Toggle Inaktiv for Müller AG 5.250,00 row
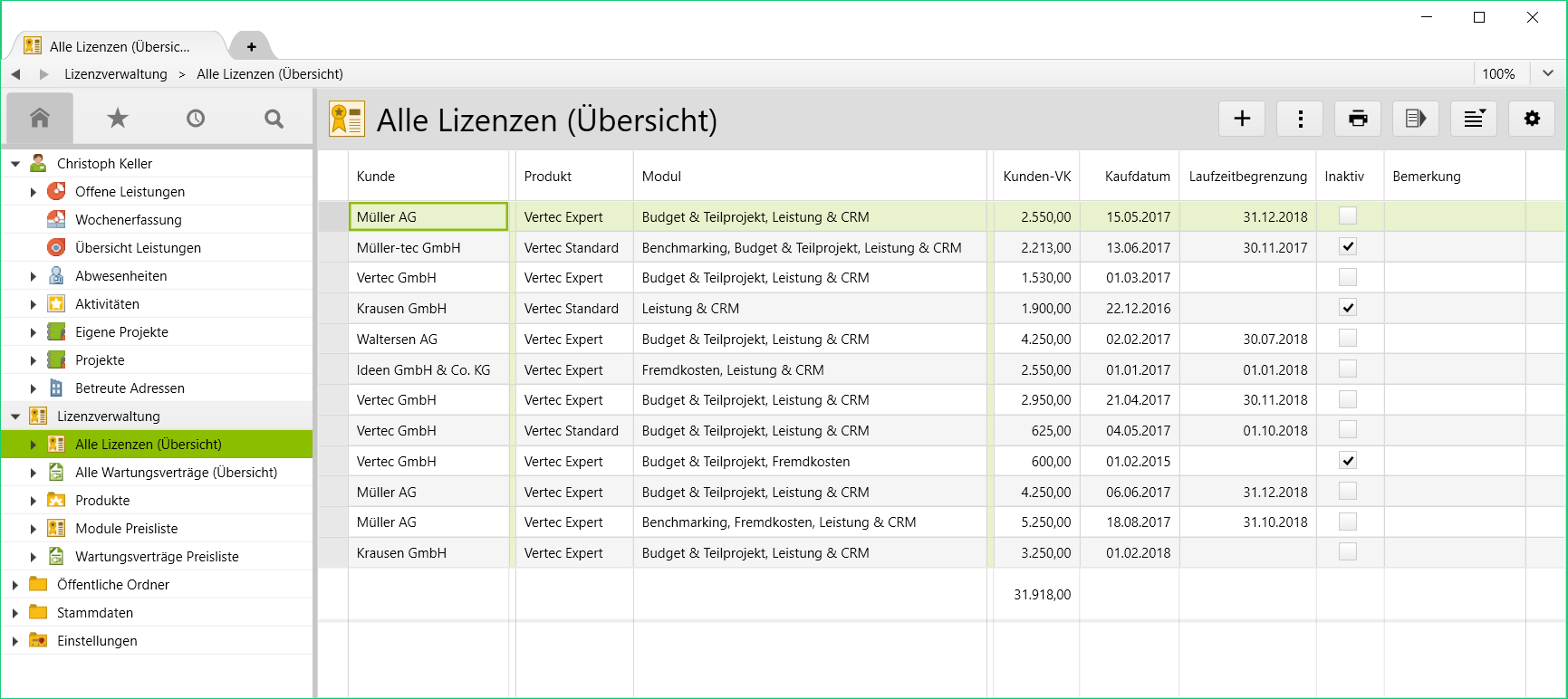Screen dimensions: 1568x699 pyautogui.click(x=1348, y=522)
